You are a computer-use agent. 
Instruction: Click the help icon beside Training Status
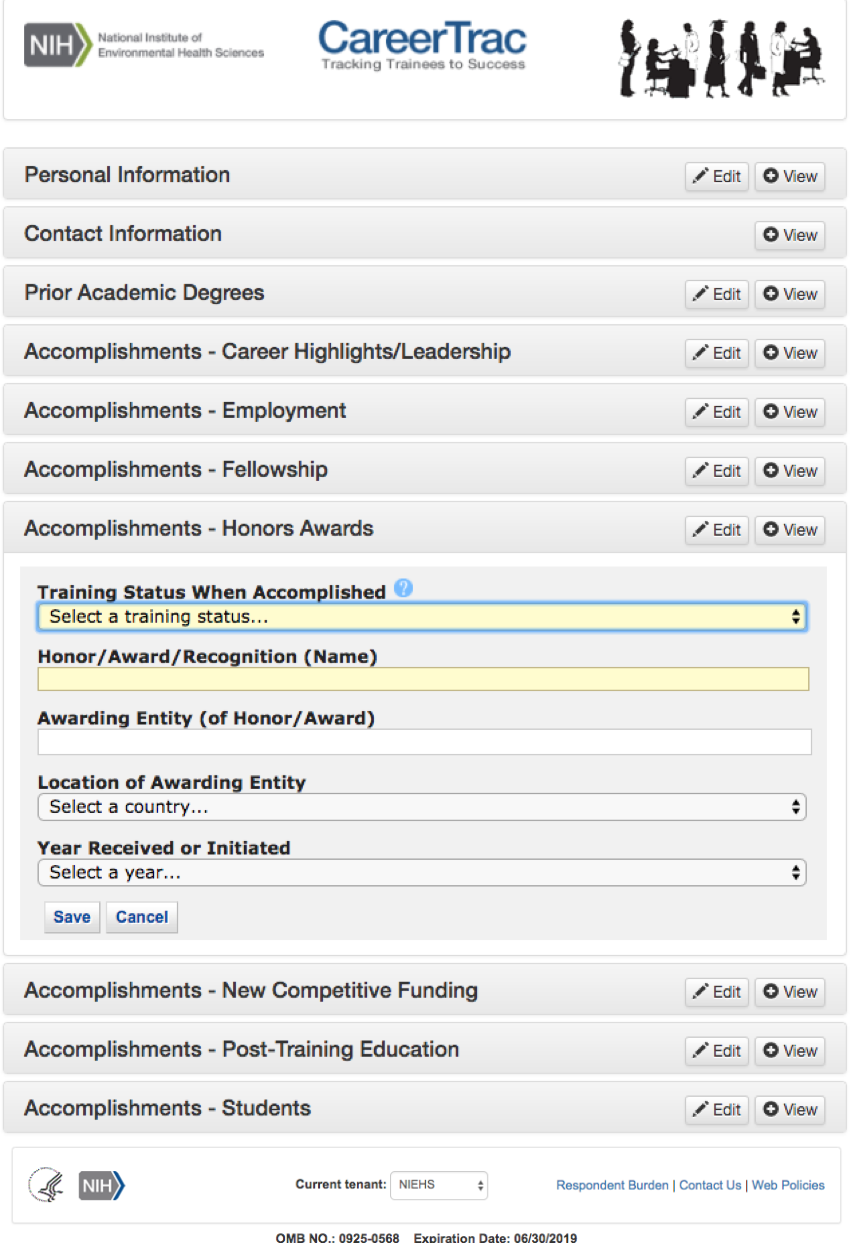pyautogui.click(x=403, y=588)
